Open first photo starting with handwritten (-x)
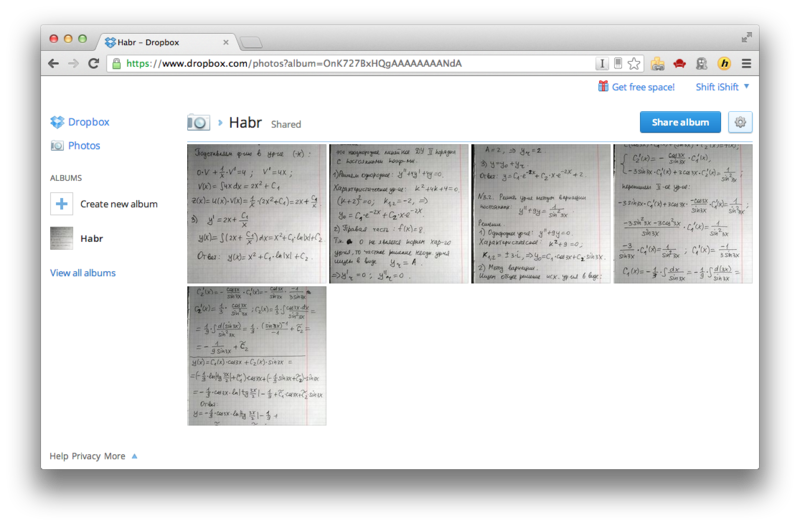 257,213
